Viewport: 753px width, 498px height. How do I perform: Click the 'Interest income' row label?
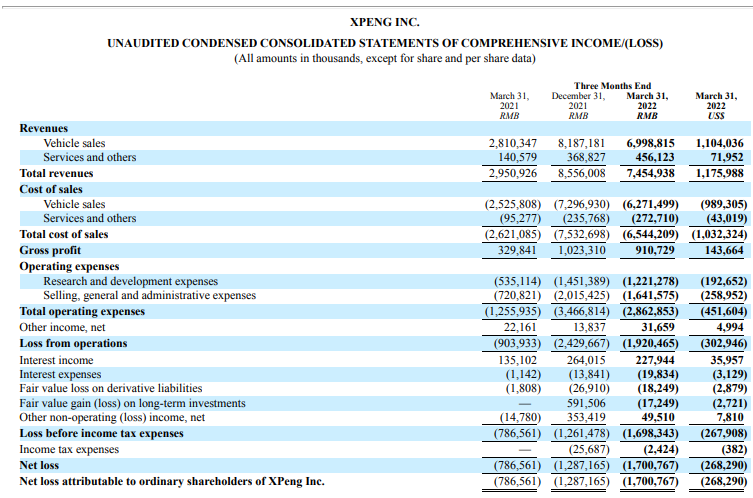[x=56, y=361]
